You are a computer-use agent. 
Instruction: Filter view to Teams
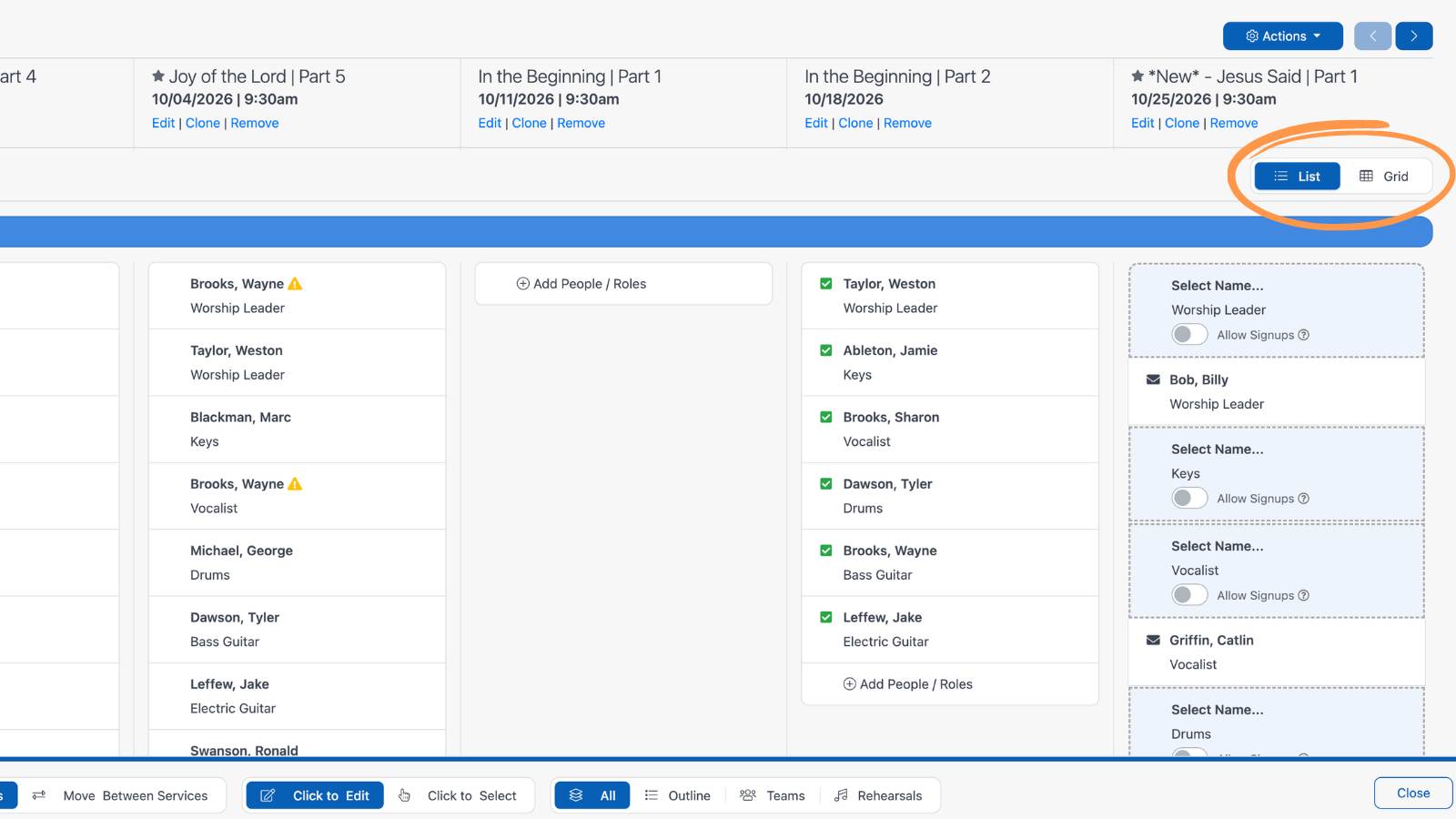(x=773, y=795)
